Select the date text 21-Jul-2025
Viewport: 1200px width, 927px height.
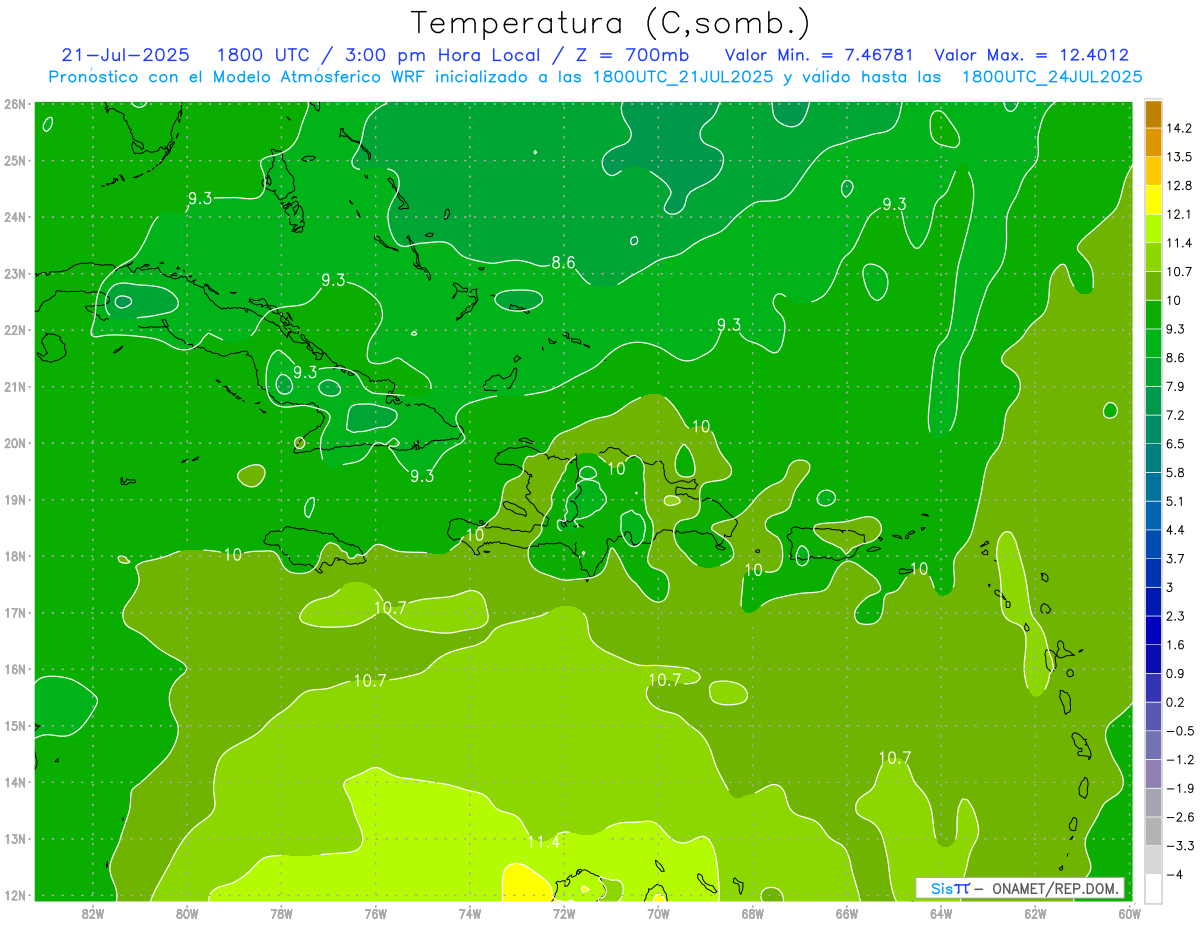[126, 55]
